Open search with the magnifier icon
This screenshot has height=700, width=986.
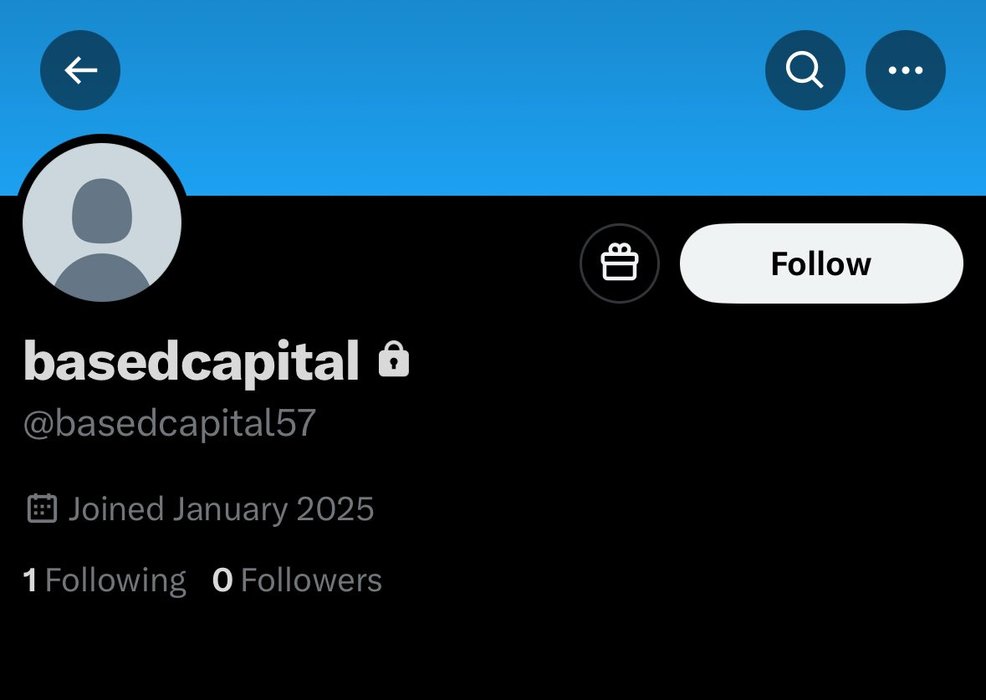pyautogui.click(x=805, y=70)
